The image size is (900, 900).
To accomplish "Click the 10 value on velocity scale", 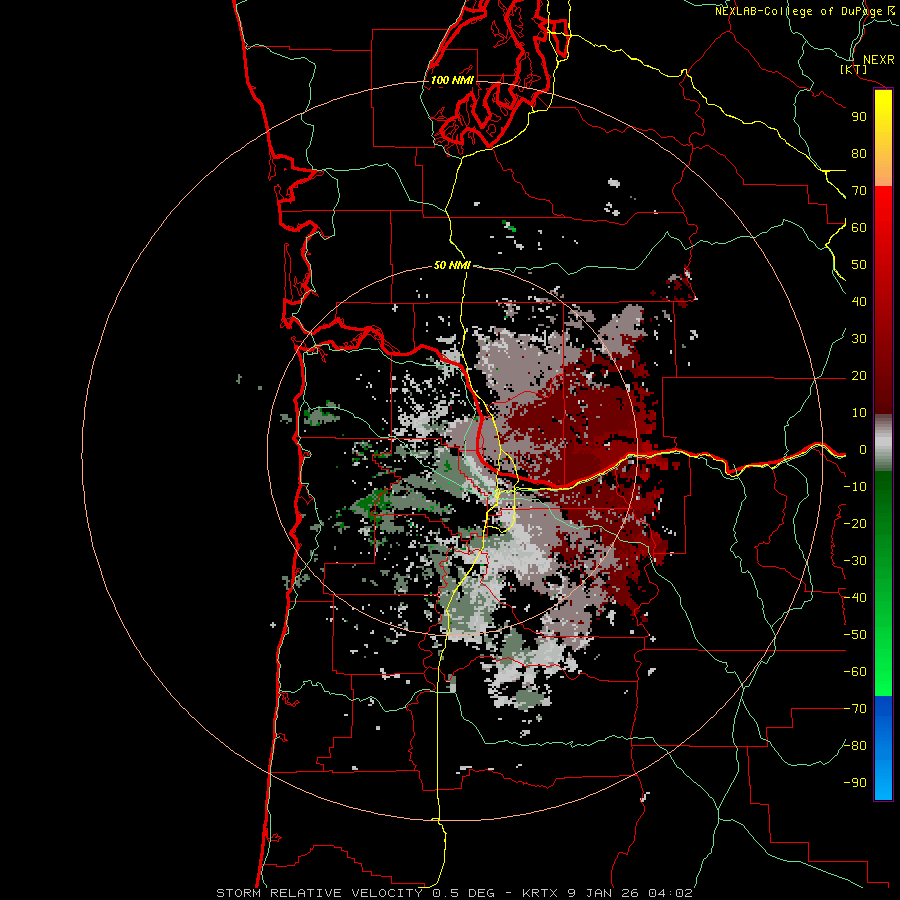I will tap(859, 413).
